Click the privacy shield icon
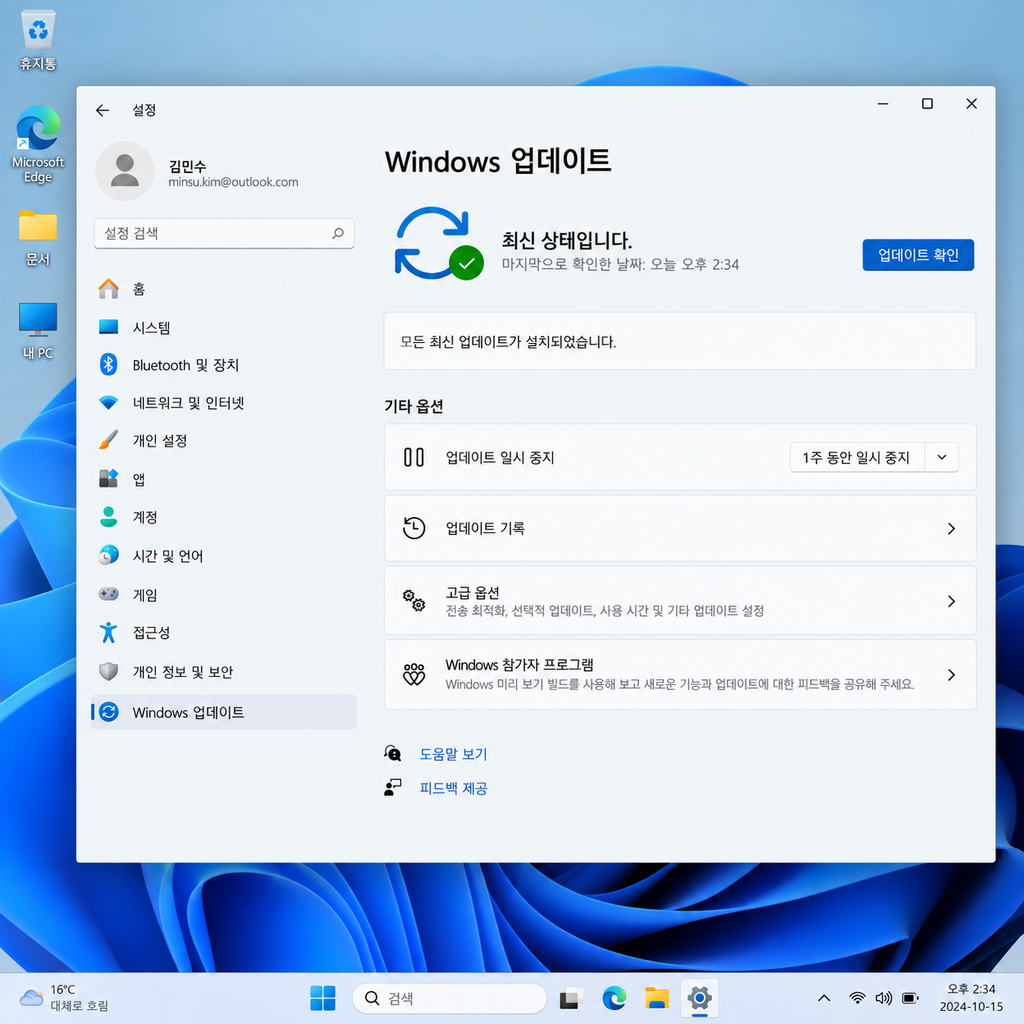Image resolution: width=1024 pixels, height=1024 pixels. click(x=108, y=671)
